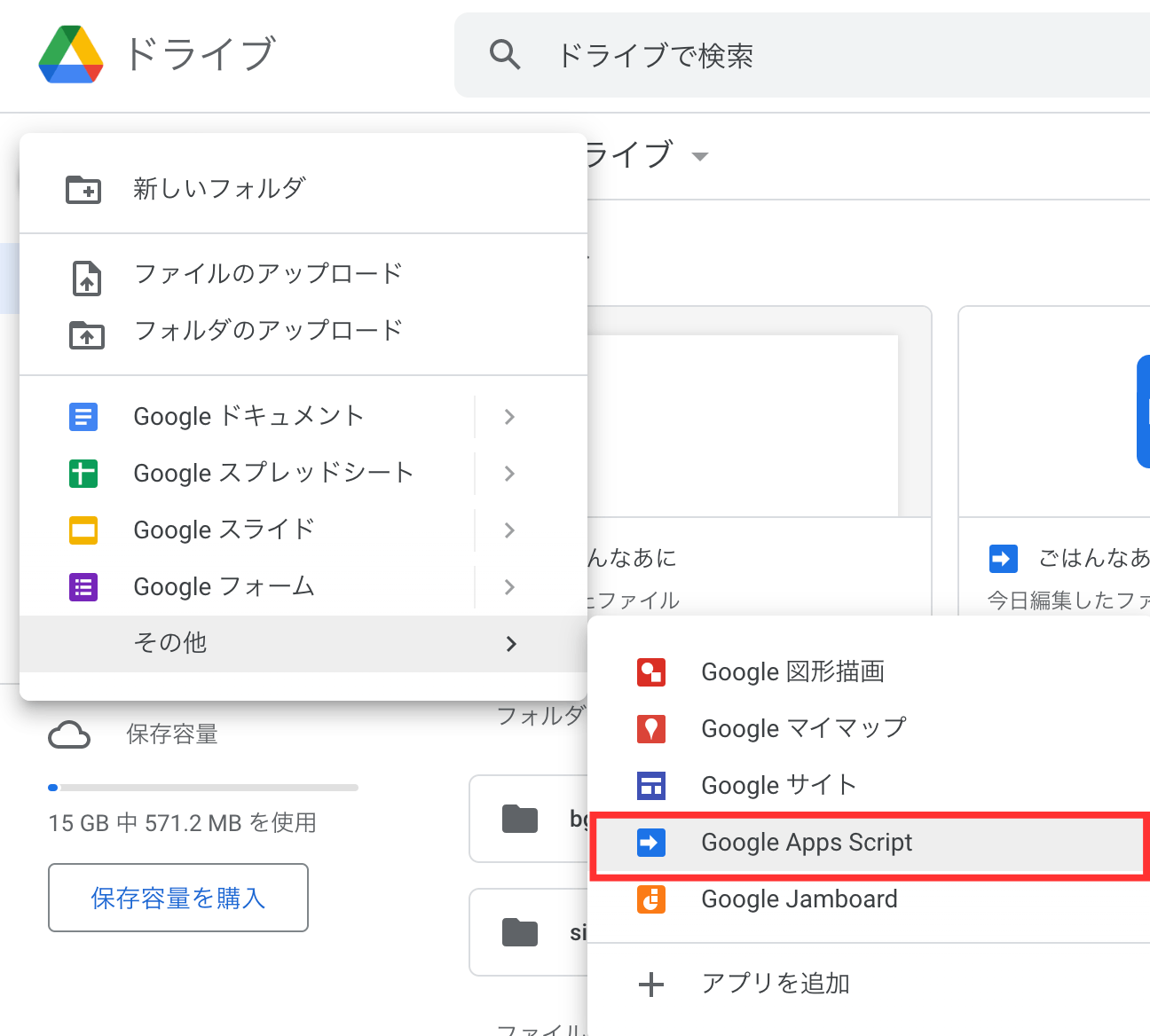Choose フォルダのアップロード
This screenshot has height=1036, width=1150.
(x=303, y=331)
